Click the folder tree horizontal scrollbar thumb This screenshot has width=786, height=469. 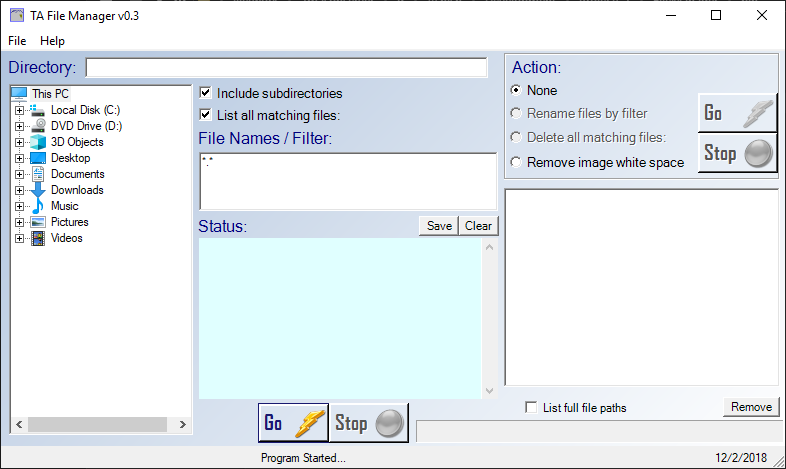tap(97, 424)
